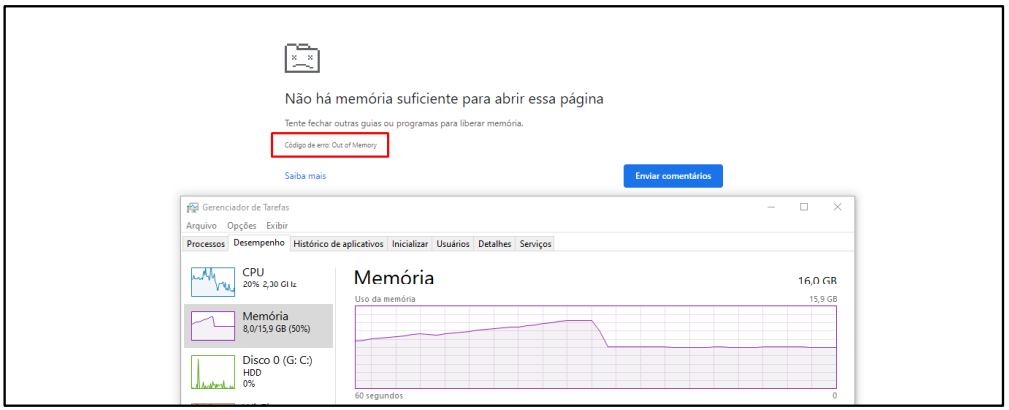The width and height of the screenshot is (1009, 410).
Task: Select the Memória graph thumbnail in sidebar
Action: (x=213, y=326)
